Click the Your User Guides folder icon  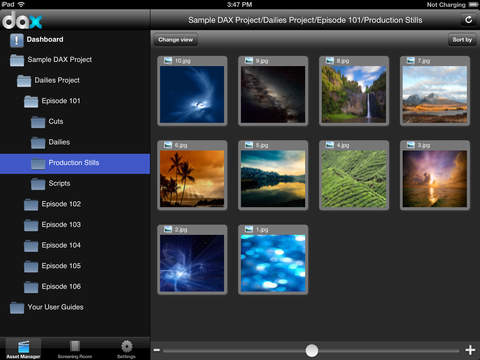coord(17,308)
